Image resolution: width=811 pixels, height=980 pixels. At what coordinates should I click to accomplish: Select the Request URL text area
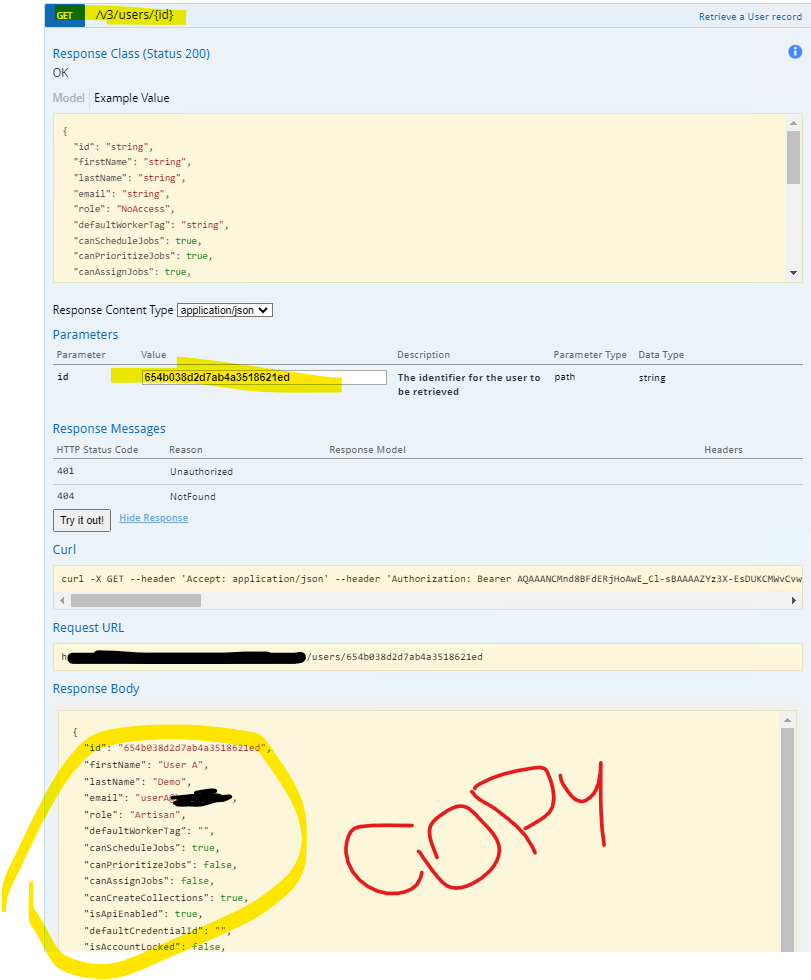(400, 657)
